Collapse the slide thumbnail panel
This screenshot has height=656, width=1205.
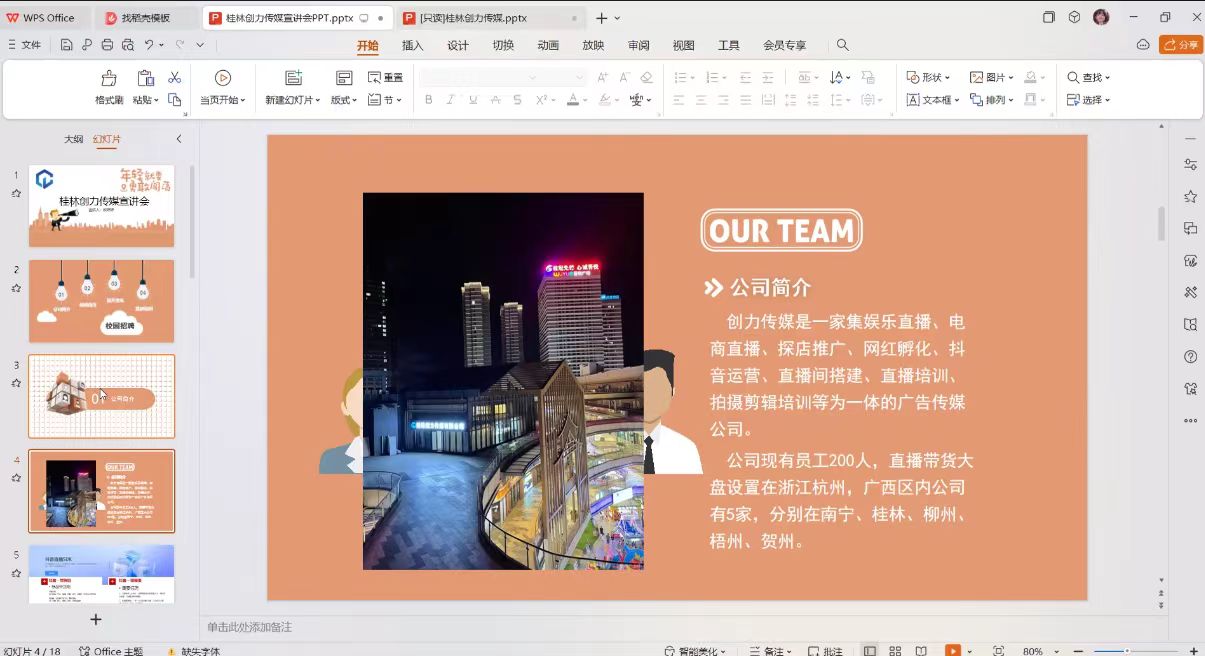[179, 139]
